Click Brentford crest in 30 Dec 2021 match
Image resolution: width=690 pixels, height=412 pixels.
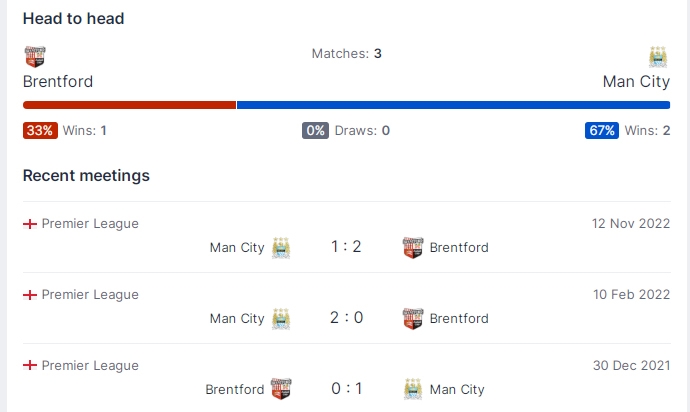(281, 389)
